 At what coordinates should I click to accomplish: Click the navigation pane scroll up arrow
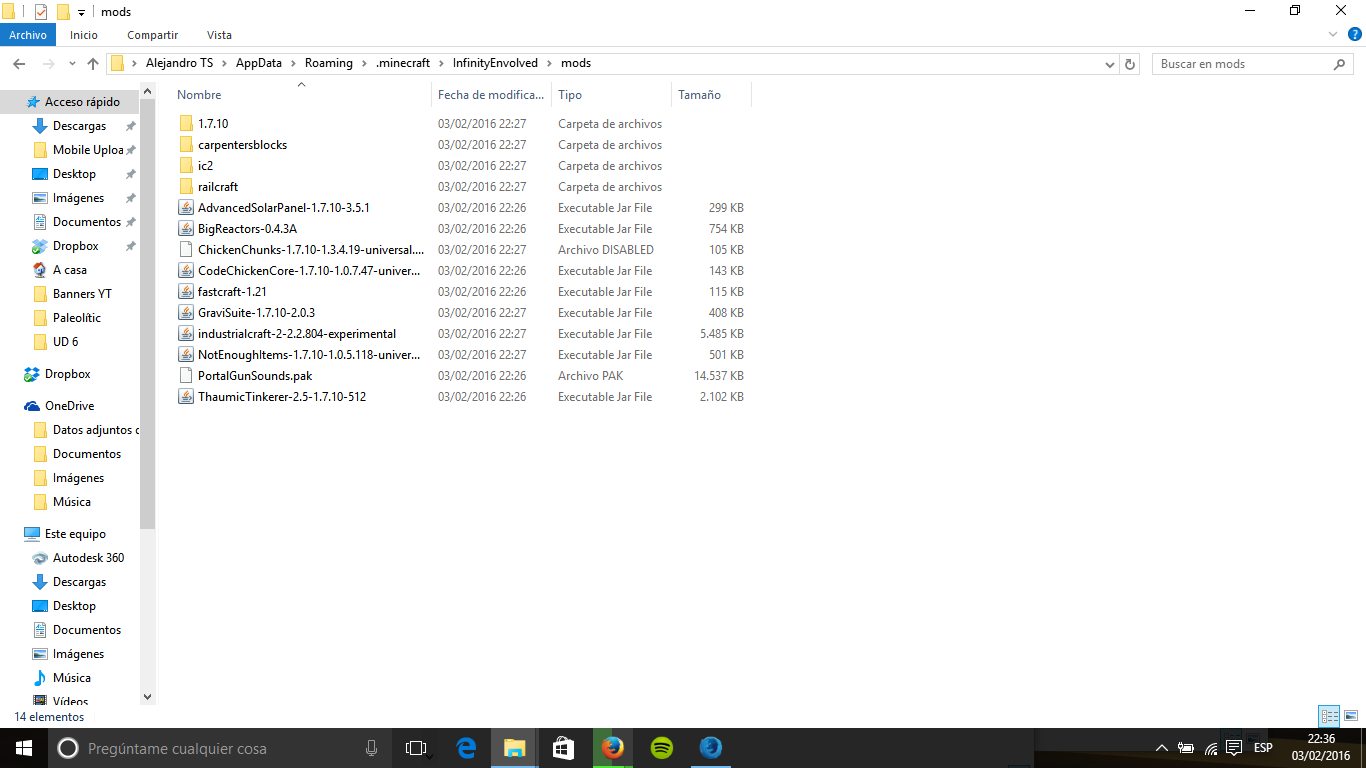[148, 92]
